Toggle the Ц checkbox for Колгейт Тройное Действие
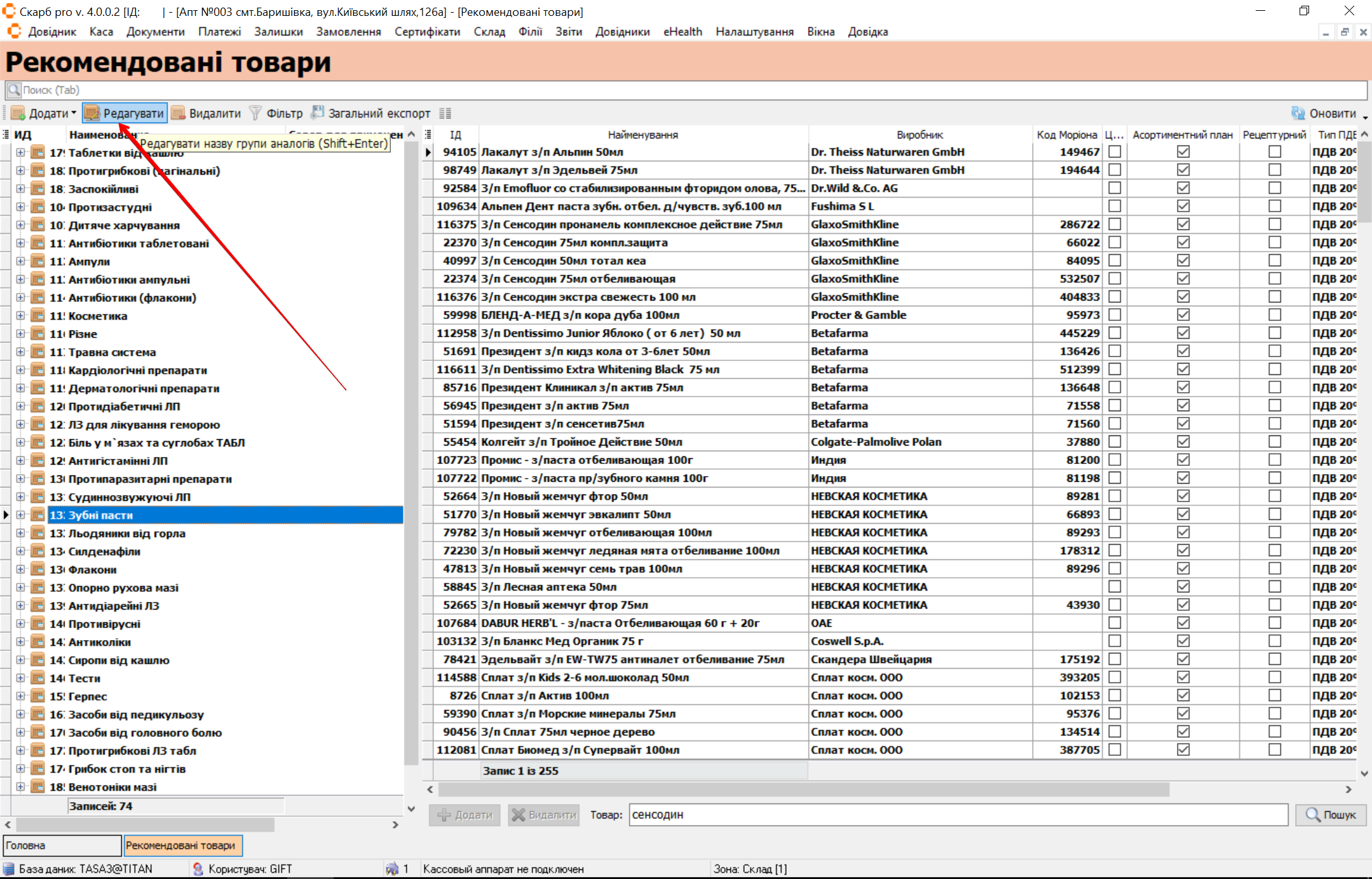Image resolution: width=1372 pixels, height=879 pixels. (x=1115, y=442)
